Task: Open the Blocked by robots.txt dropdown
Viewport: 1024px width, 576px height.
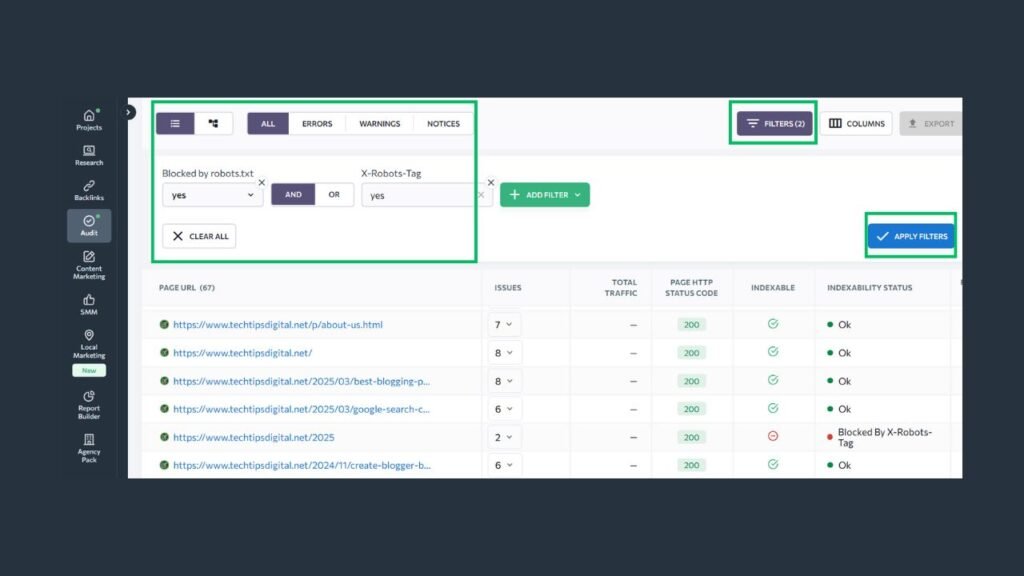Action: pyautogui.click(x=212, y=195)
